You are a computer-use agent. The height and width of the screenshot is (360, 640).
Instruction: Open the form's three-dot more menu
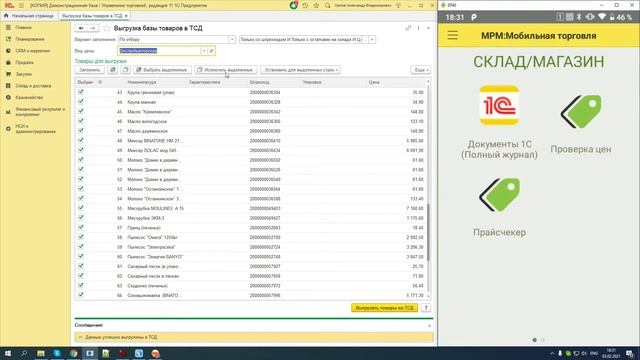click(418, 28)
